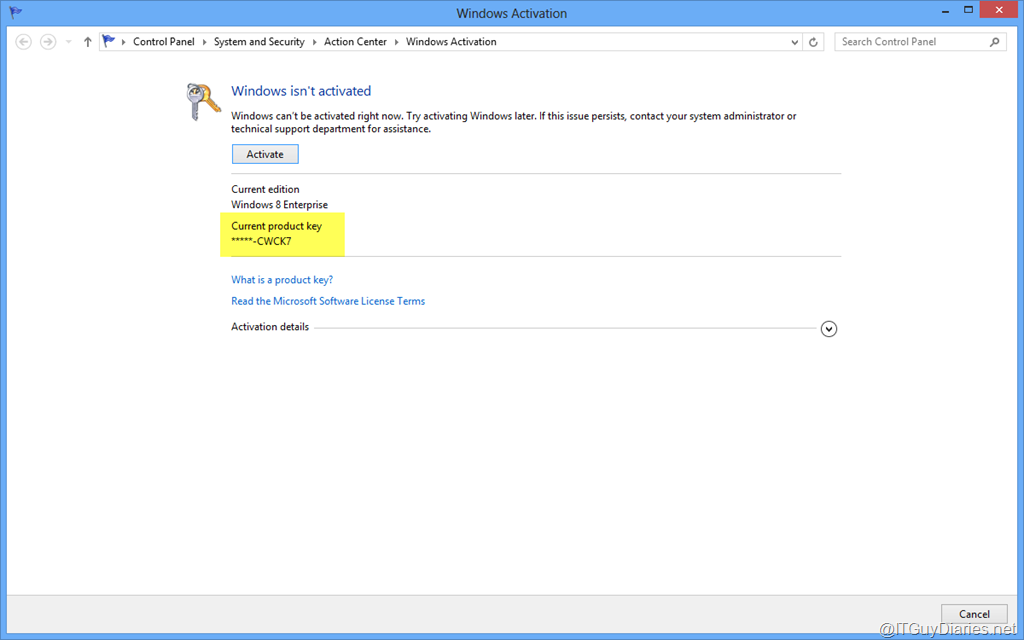Screen dimensions: 1024x640
Task: Open the recent locations dropdown arrow
Action: pos(69,42)
